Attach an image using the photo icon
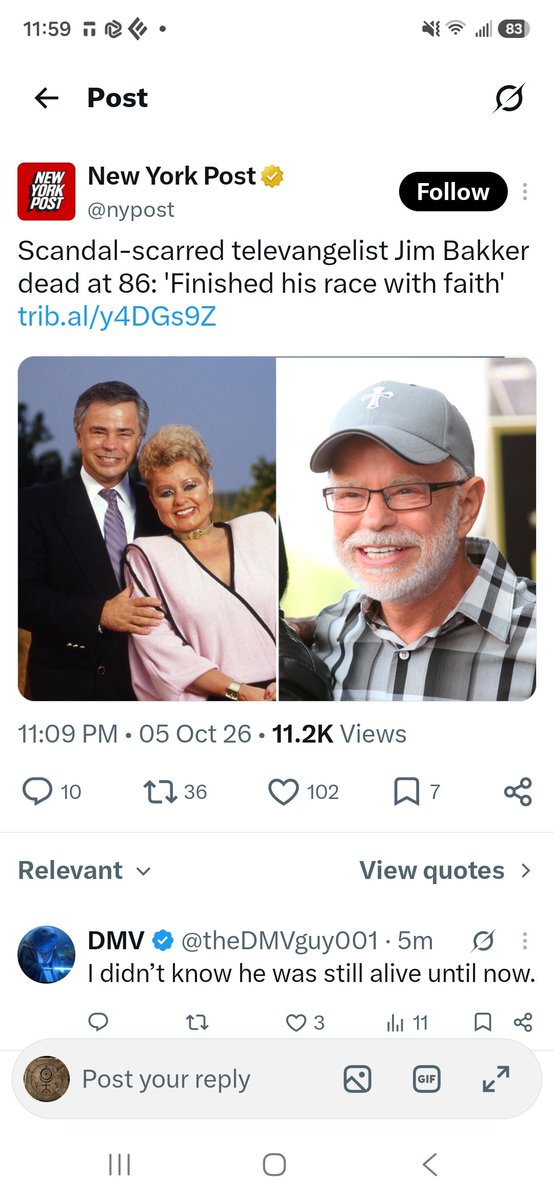 tap(357, 1078)
